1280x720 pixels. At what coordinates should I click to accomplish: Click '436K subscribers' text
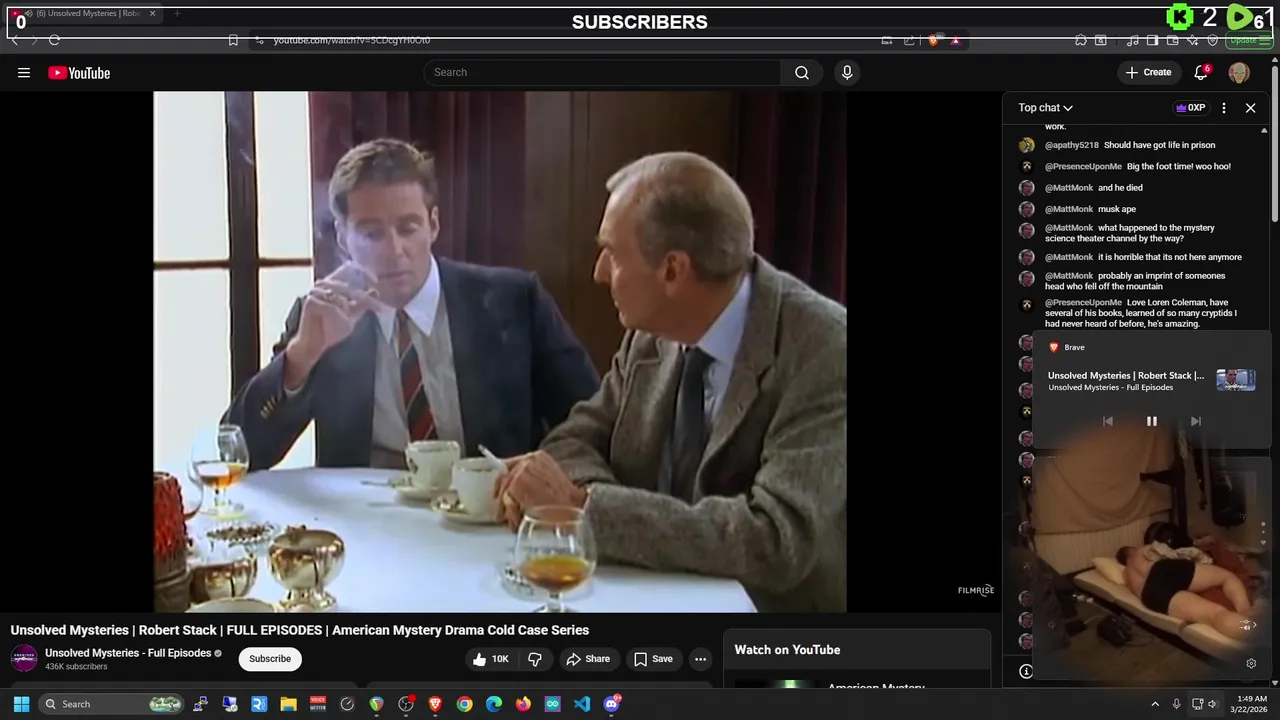click(x=76, y=667)
